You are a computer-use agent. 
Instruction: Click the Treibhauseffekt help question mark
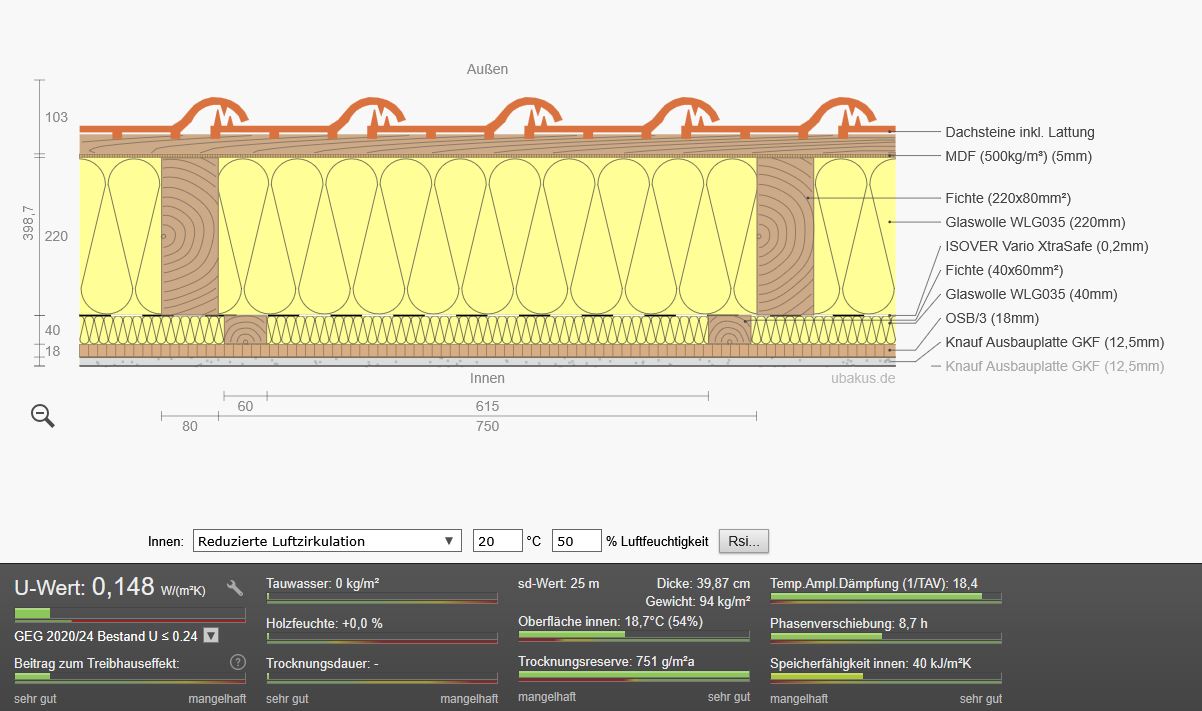click(238, 662)
